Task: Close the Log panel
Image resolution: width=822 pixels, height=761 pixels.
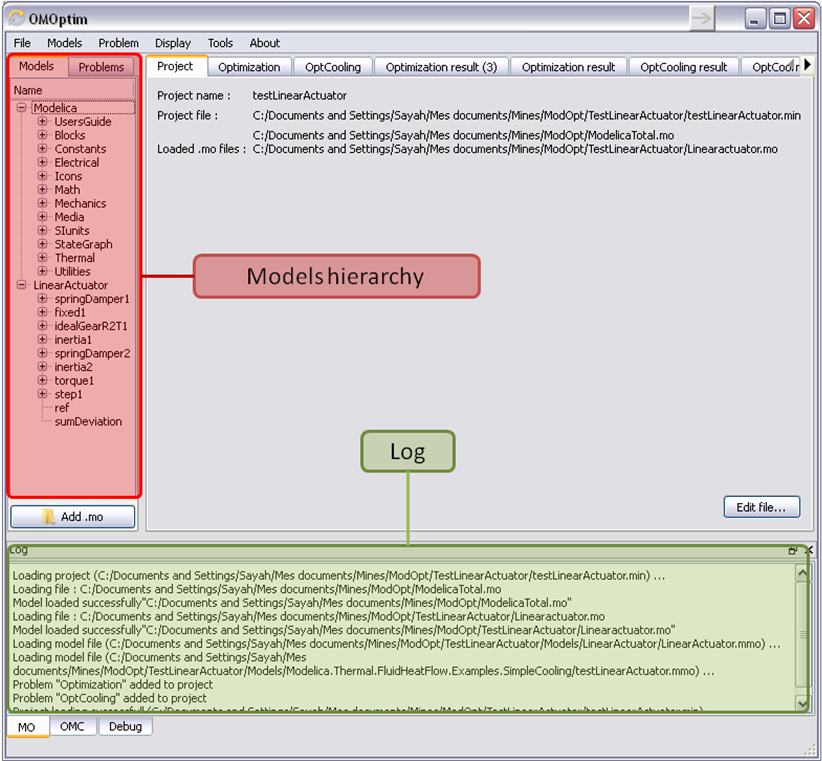Action: pyautogui.click(x=808, y=550)
